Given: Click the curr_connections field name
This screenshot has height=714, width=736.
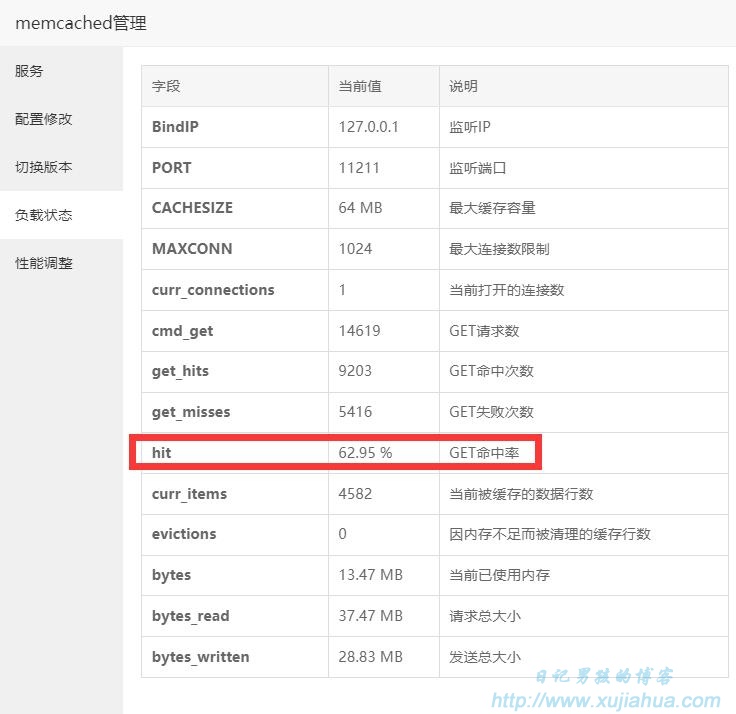Looking at the screenshot, I should click(x=213, y=290).
